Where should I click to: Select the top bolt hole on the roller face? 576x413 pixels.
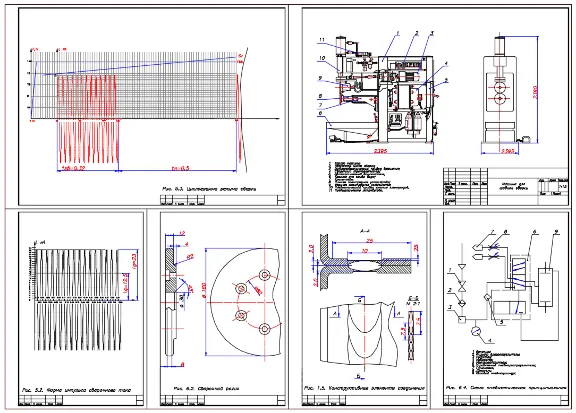pos(264,275)
